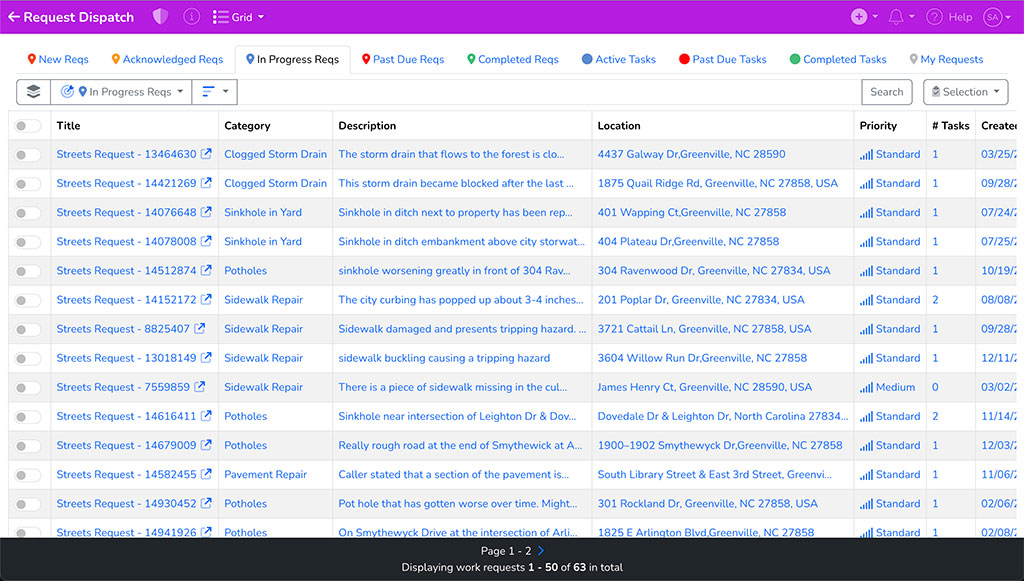Click the shield icon in the header
Image resolution: width=1024 pixels, height=581 pixels.
160,17
